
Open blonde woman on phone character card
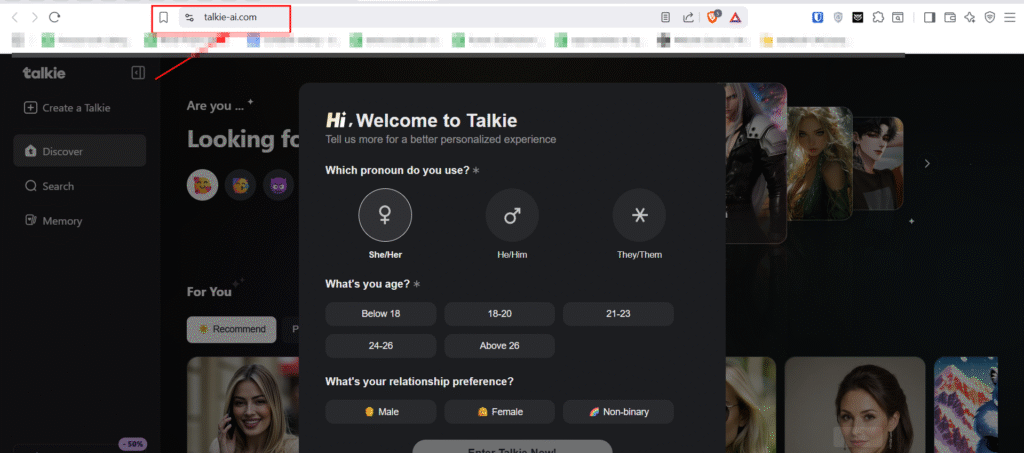[243, 405]
